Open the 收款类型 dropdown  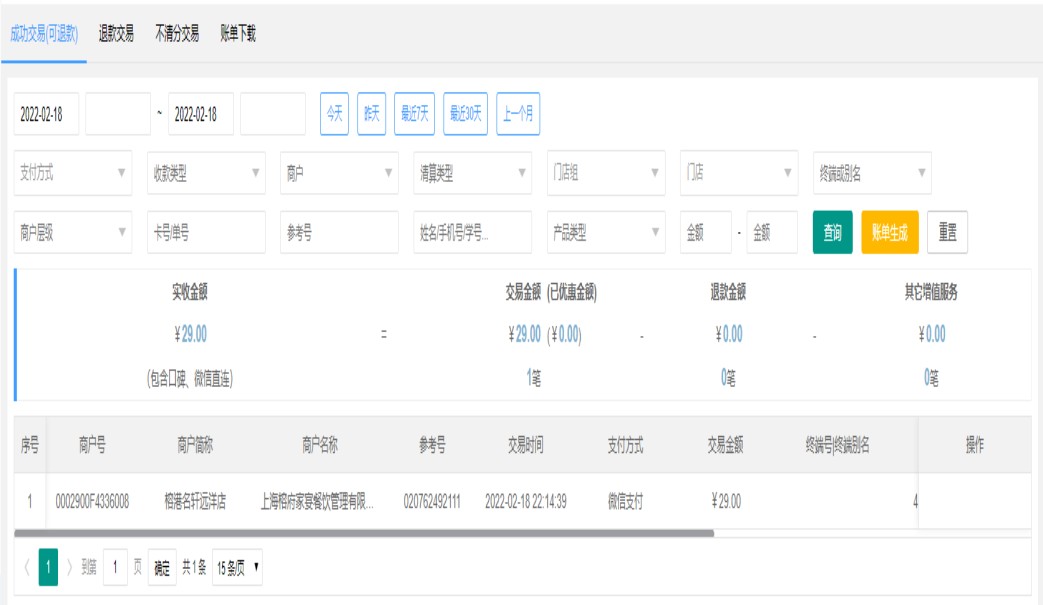pyautogui.click(x=205, y=173)
